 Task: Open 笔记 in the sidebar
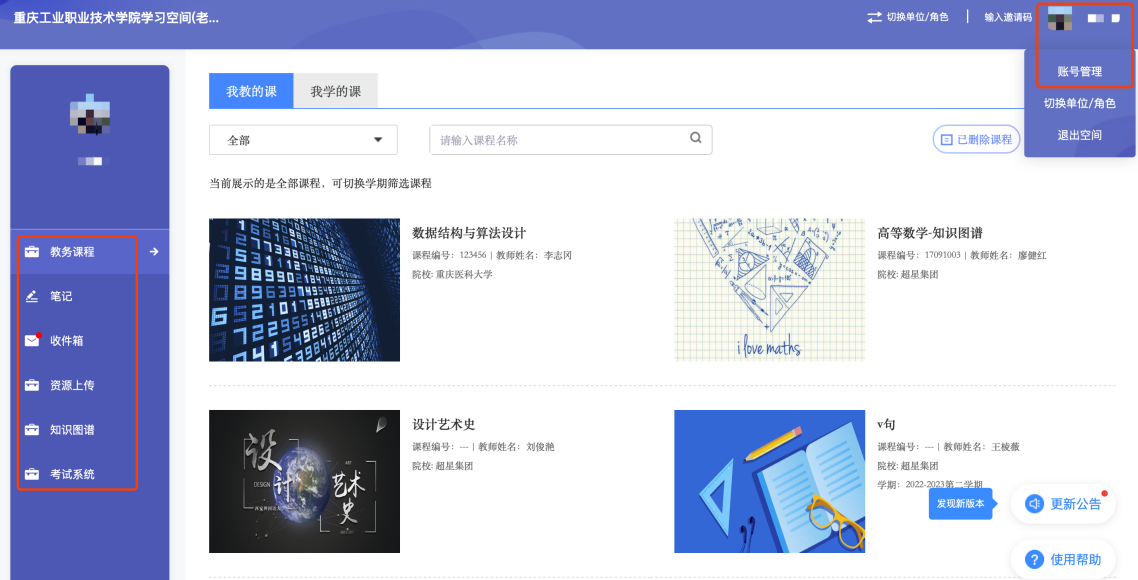pyautogui.click(x=90, y=296)
